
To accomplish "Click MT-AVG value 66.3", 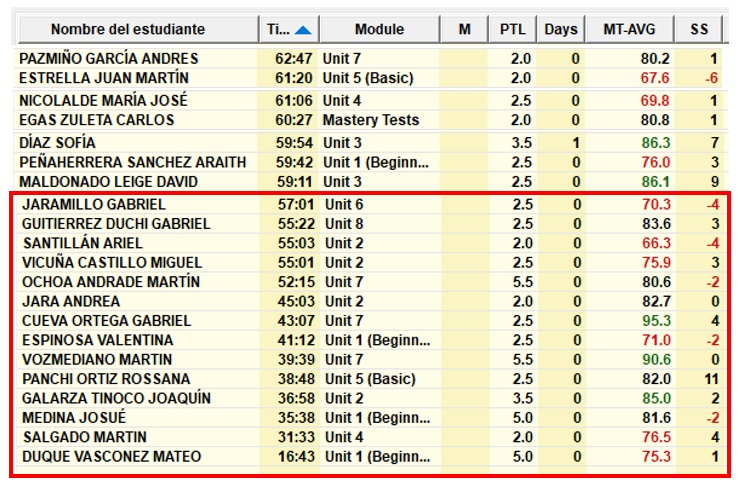I will (x=656, y=243).
